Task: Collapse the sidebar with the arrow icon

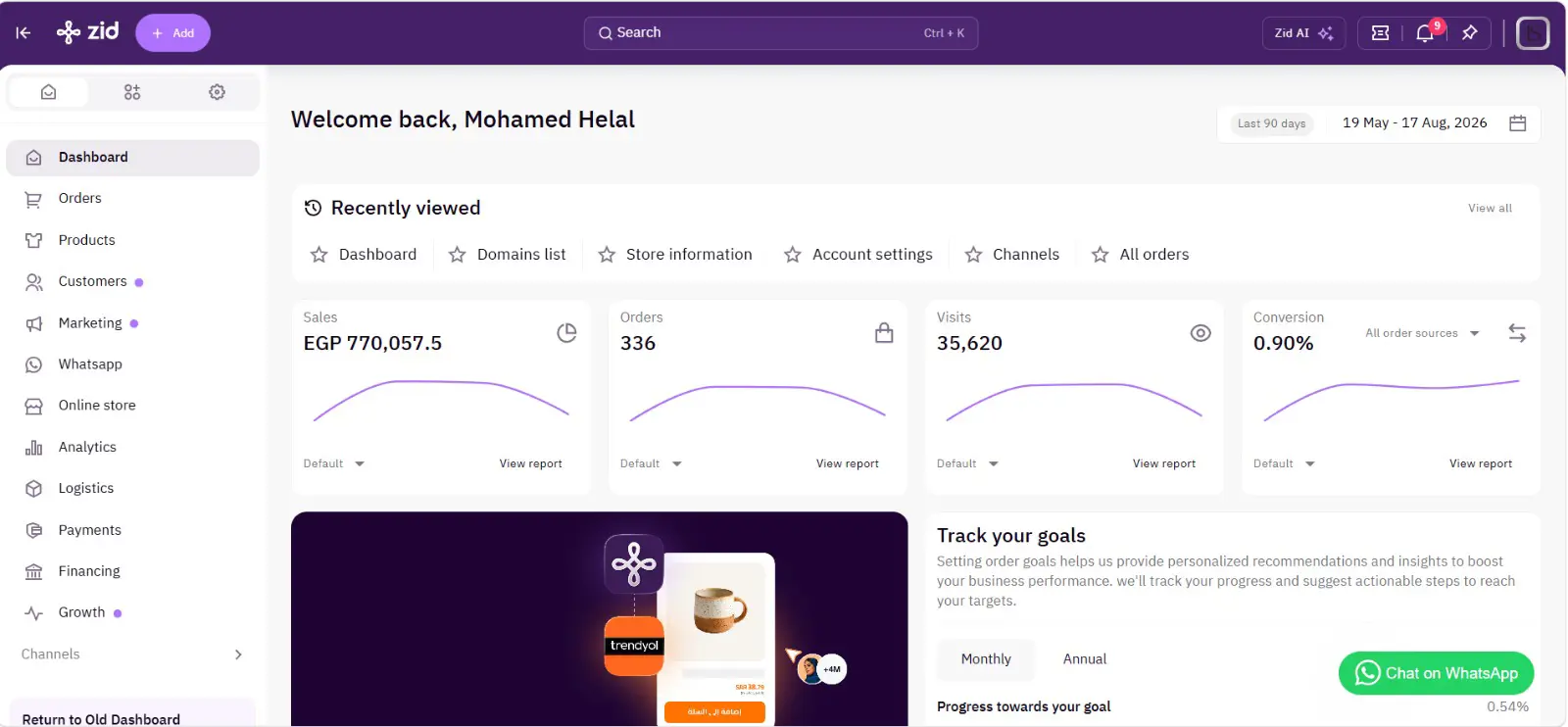Action: coord(24,33)
